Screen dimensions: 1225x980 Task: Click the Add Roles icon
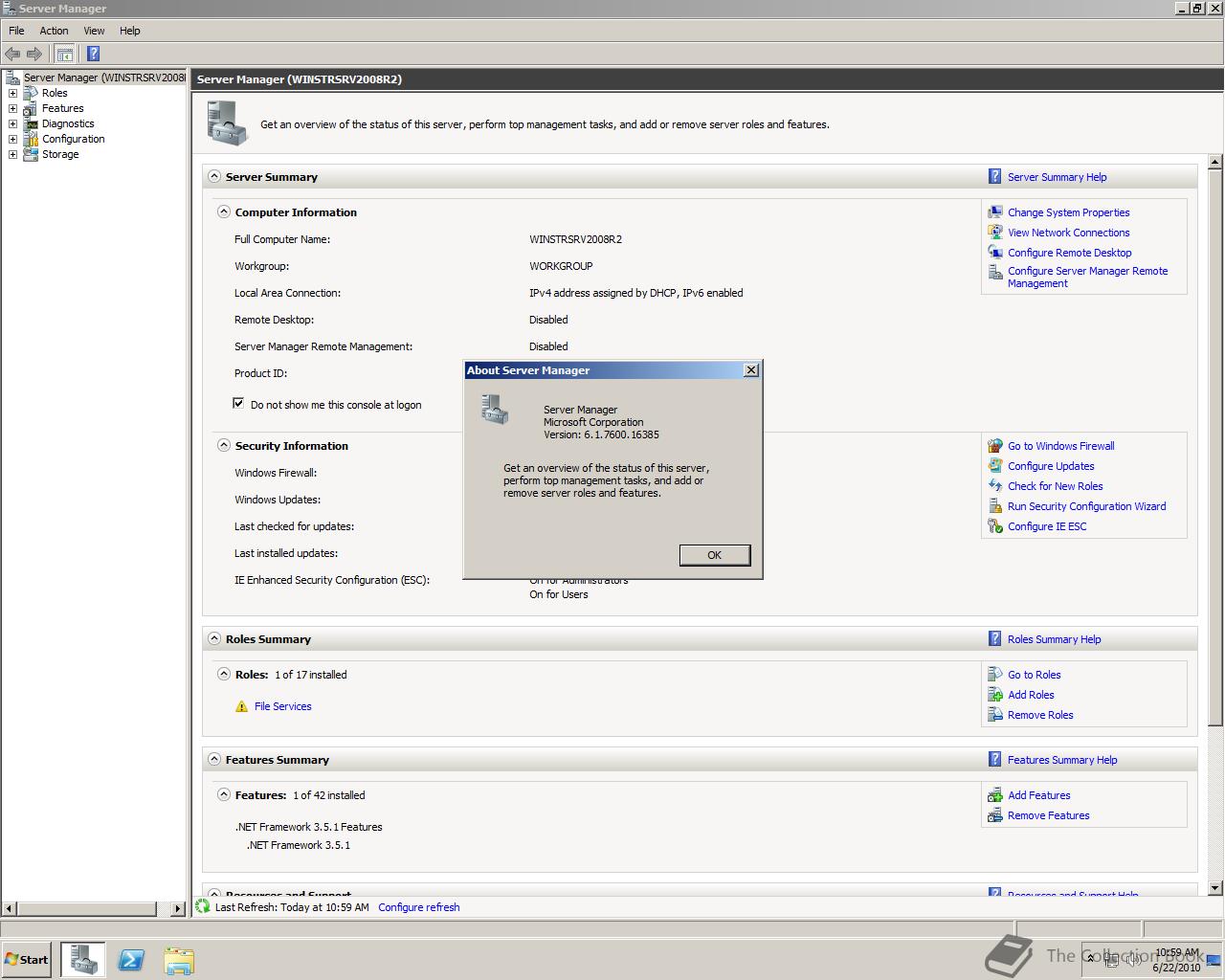point(995,695)
